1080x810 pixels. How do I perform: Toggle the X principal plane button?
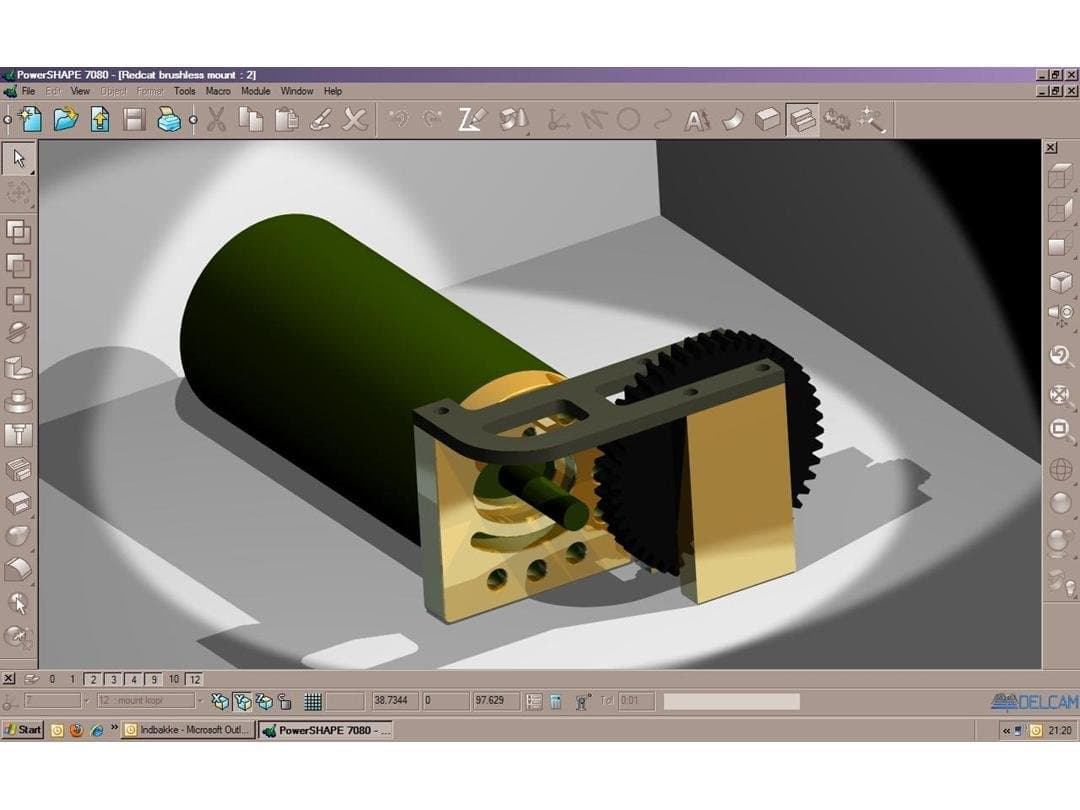point(220,701)
